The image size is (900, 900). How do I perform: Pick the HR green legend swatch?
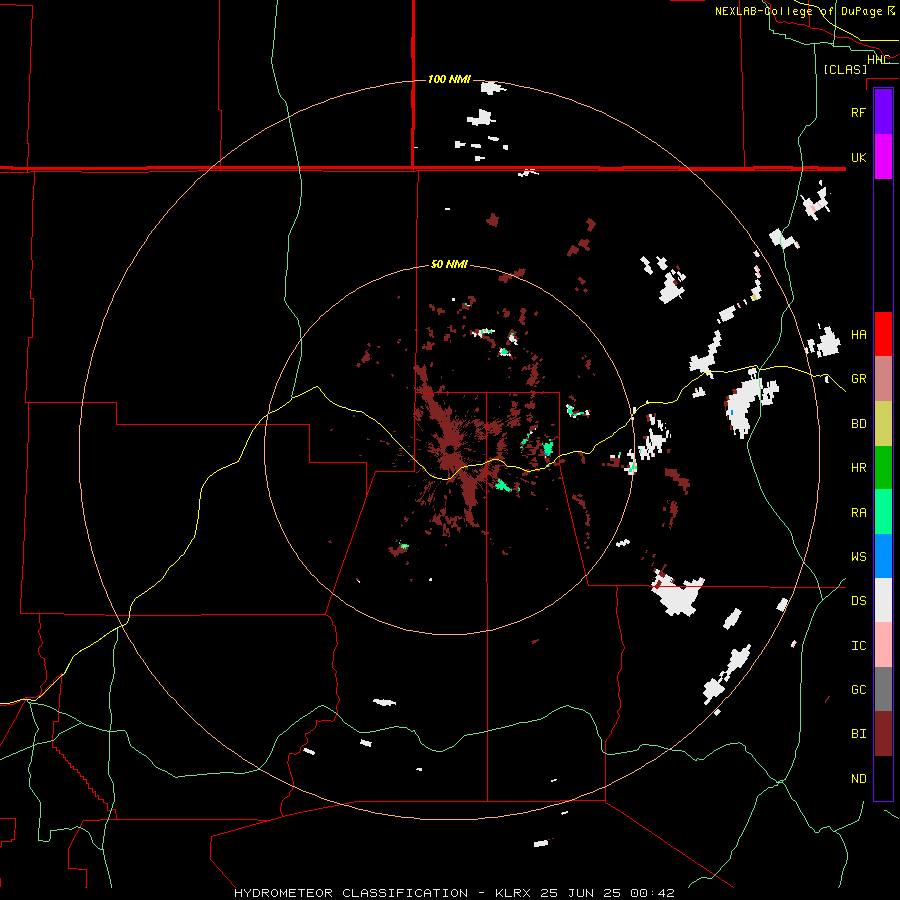[x=883, y=468]
